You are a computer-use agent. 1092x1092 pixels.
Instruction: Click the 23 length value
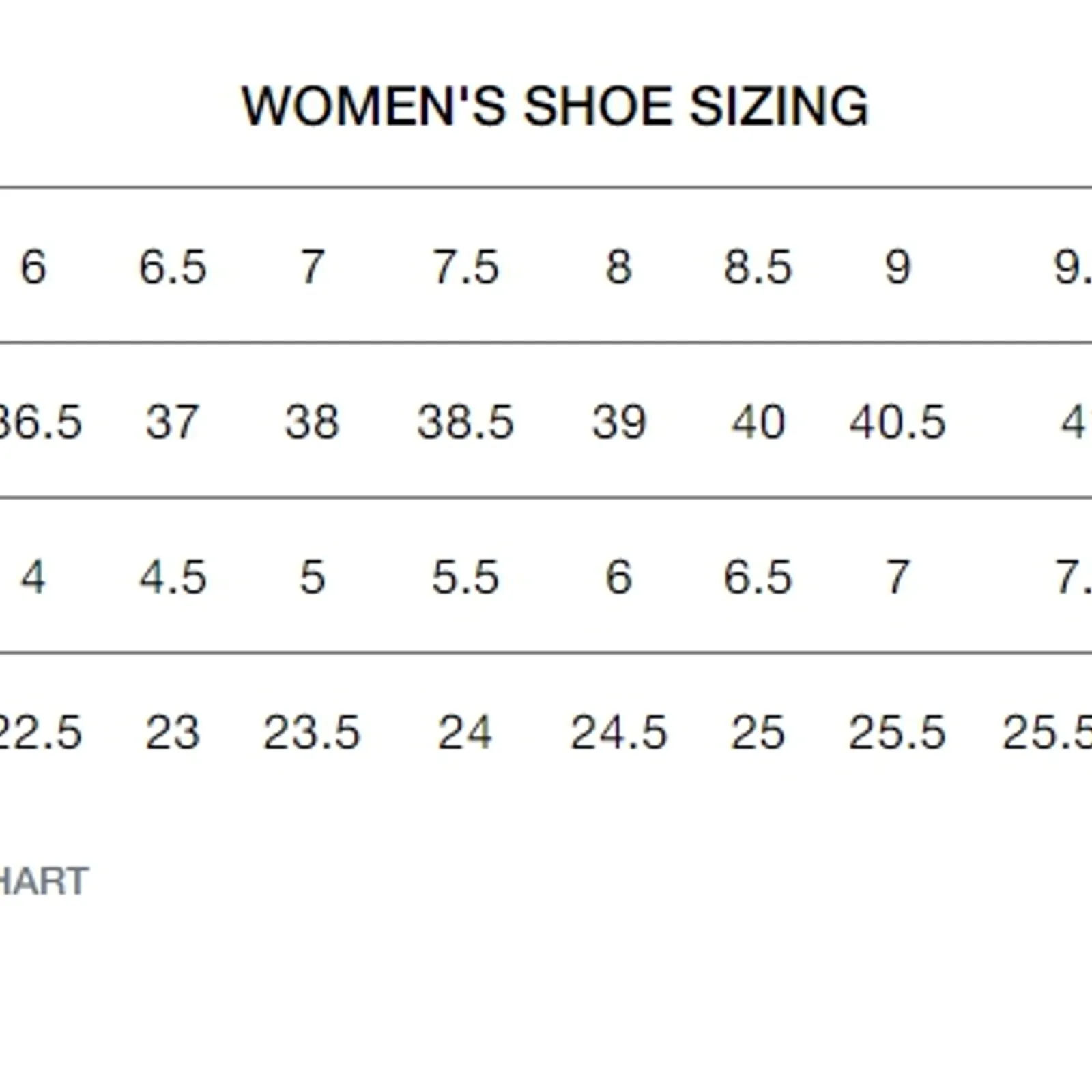point(173,733)
